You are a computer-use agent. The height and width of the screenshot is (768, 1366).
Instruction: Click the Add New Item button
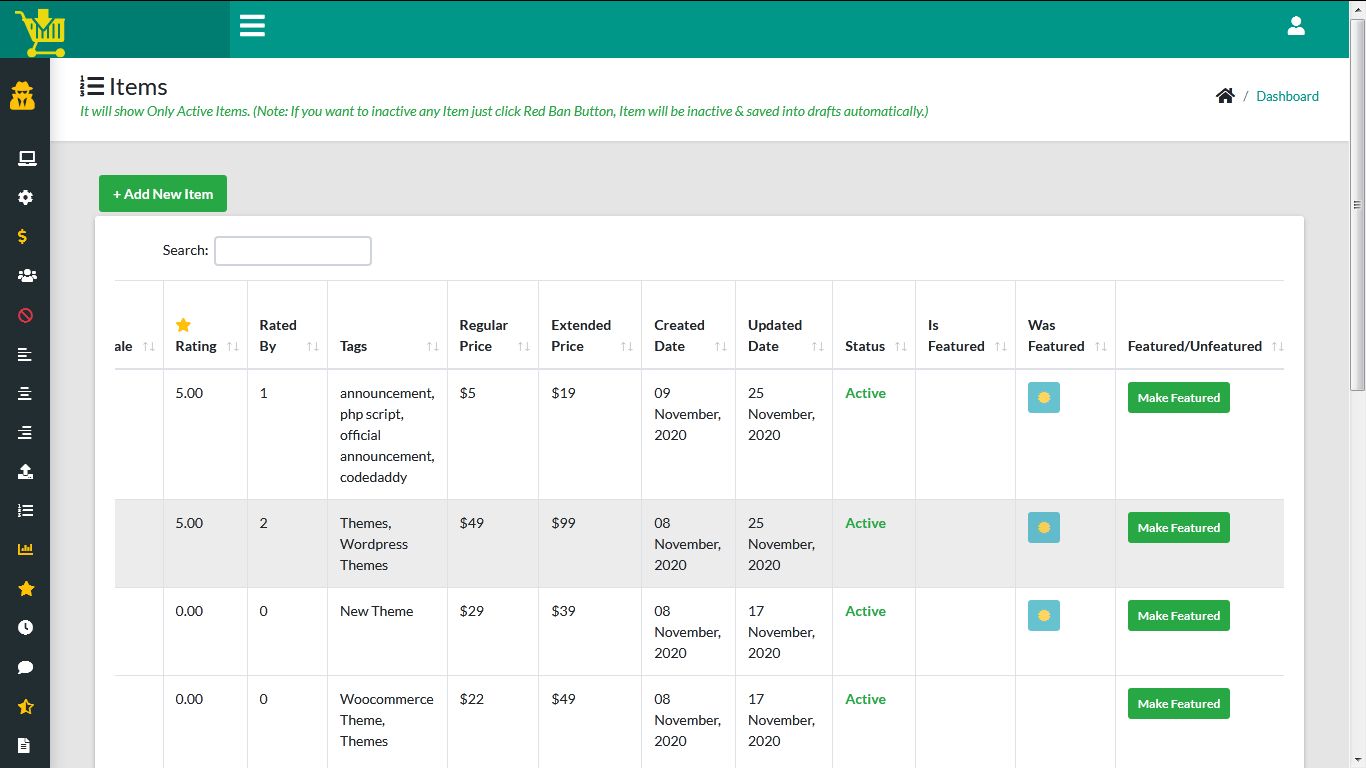click(163, 194)
